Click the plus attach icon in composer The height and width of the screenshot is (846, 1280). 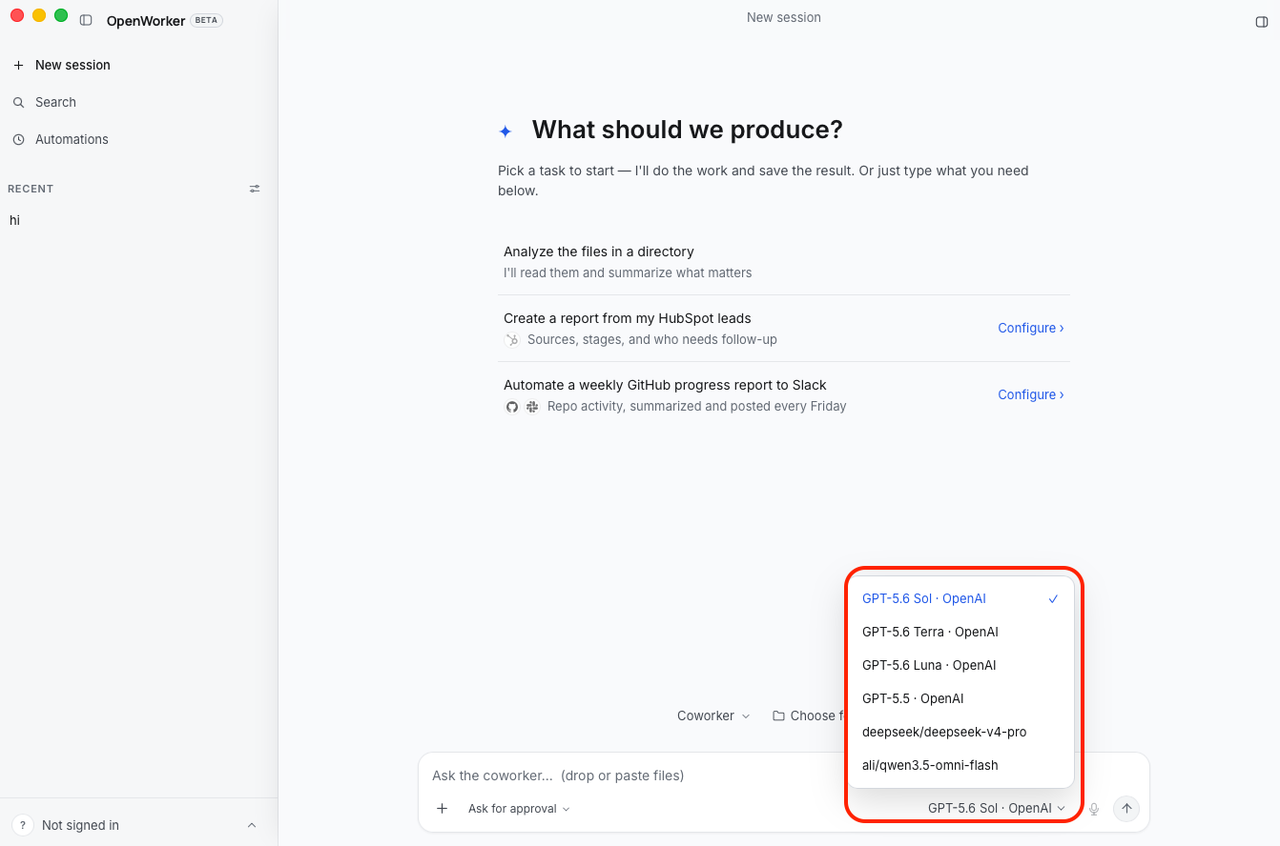442,809
